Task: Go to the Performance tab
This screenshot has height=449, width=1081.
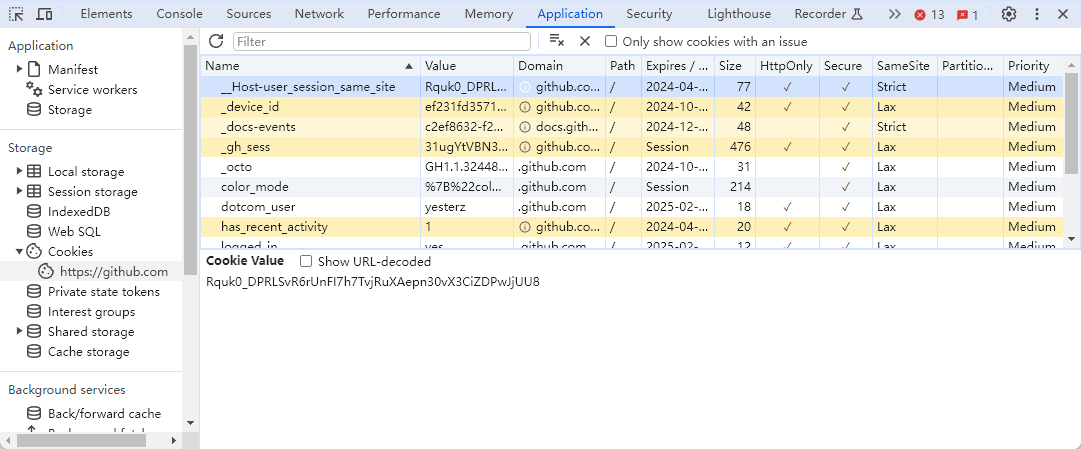Action: pos(403,14)
